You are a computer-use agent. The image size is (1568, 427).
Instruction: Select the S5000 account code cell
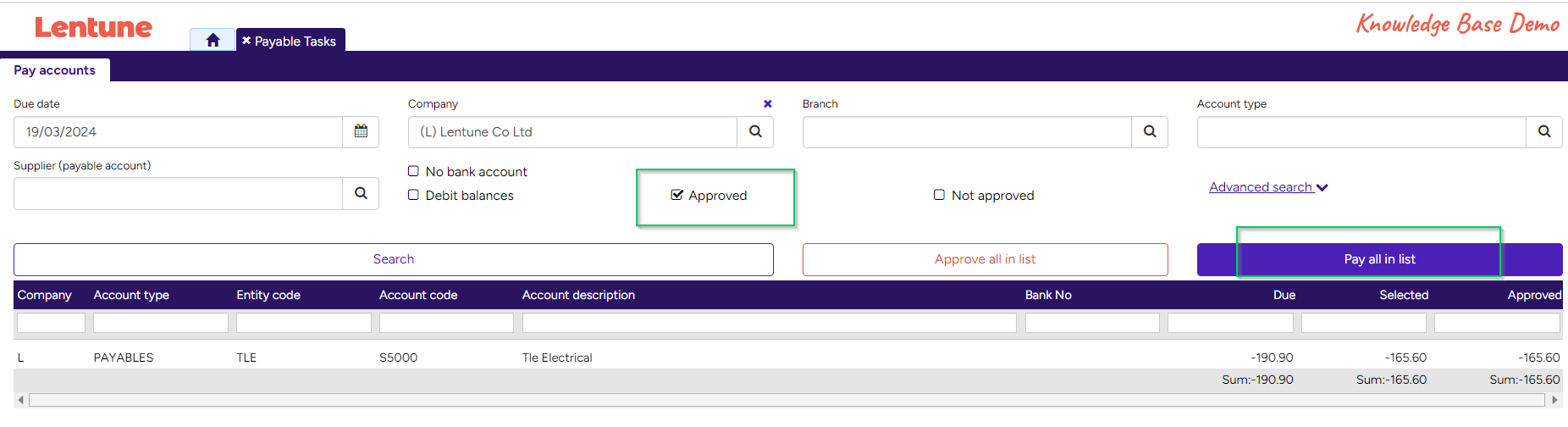[398, 358]
